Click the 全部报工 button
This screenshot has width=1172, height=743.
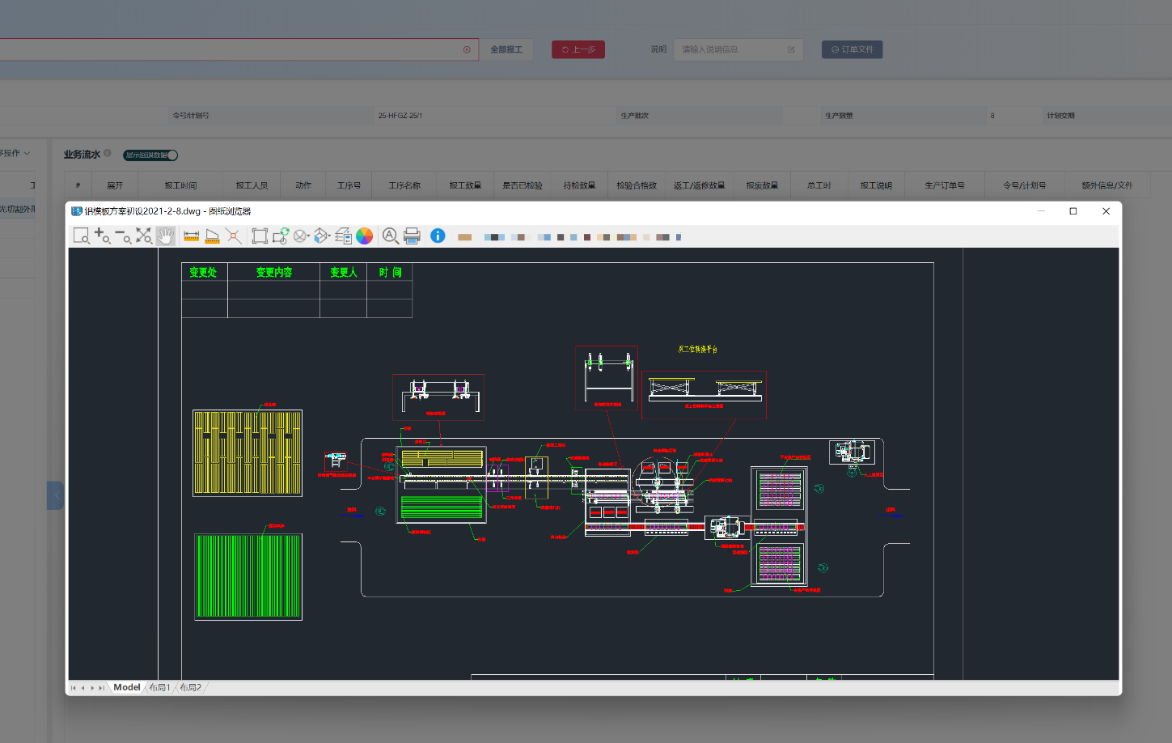pos(508,49)
